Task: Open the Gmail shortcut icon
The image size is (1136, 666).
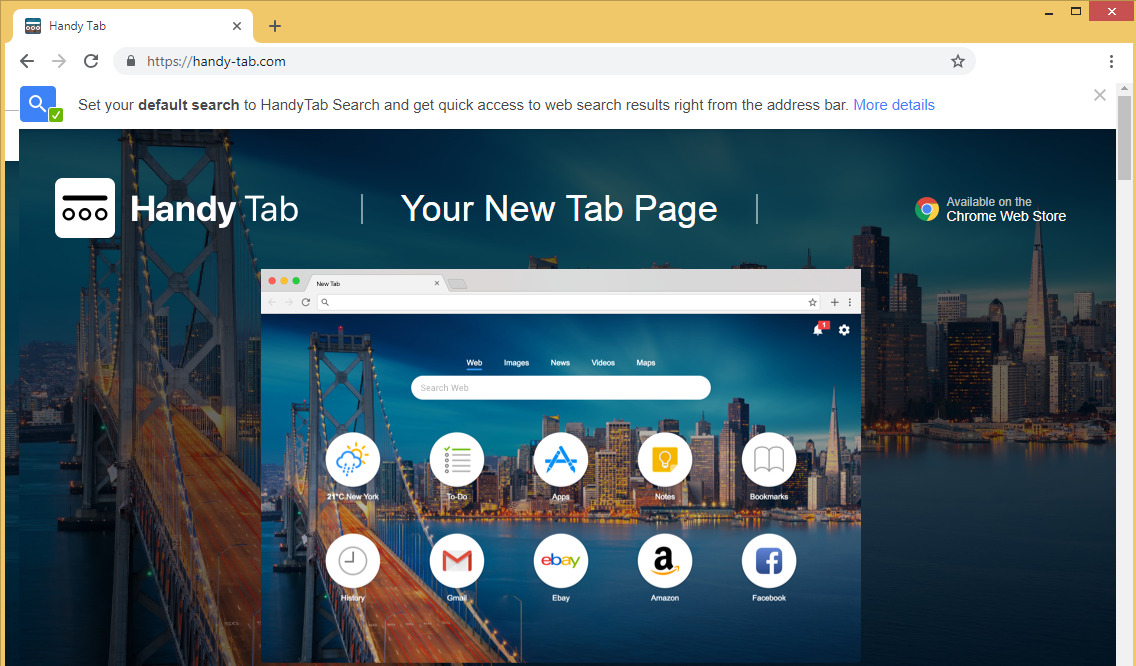Action: (457, 561)
